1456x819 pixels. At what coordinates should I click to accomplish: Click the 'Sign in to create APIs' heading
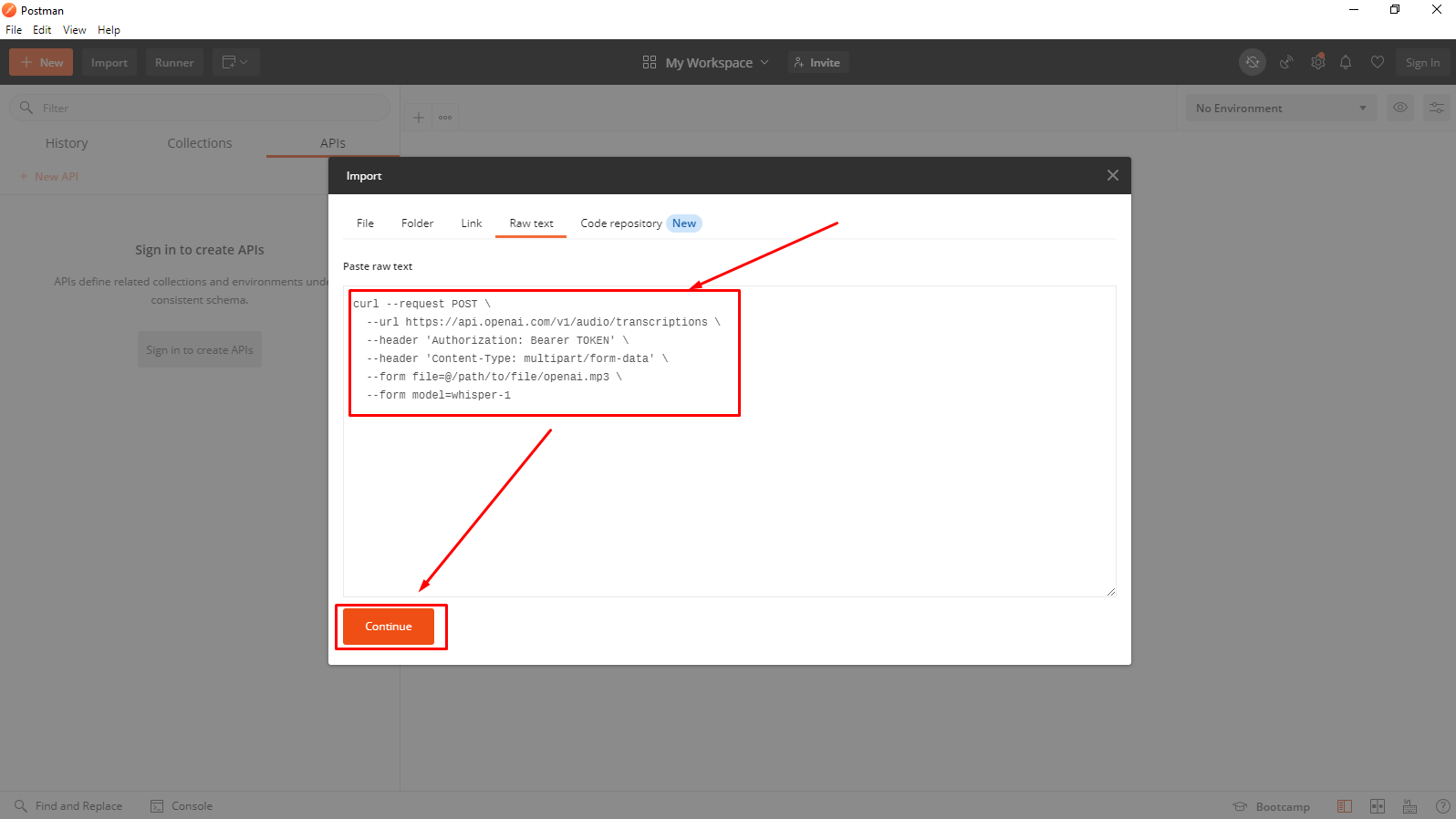click(x=200, y=250)
